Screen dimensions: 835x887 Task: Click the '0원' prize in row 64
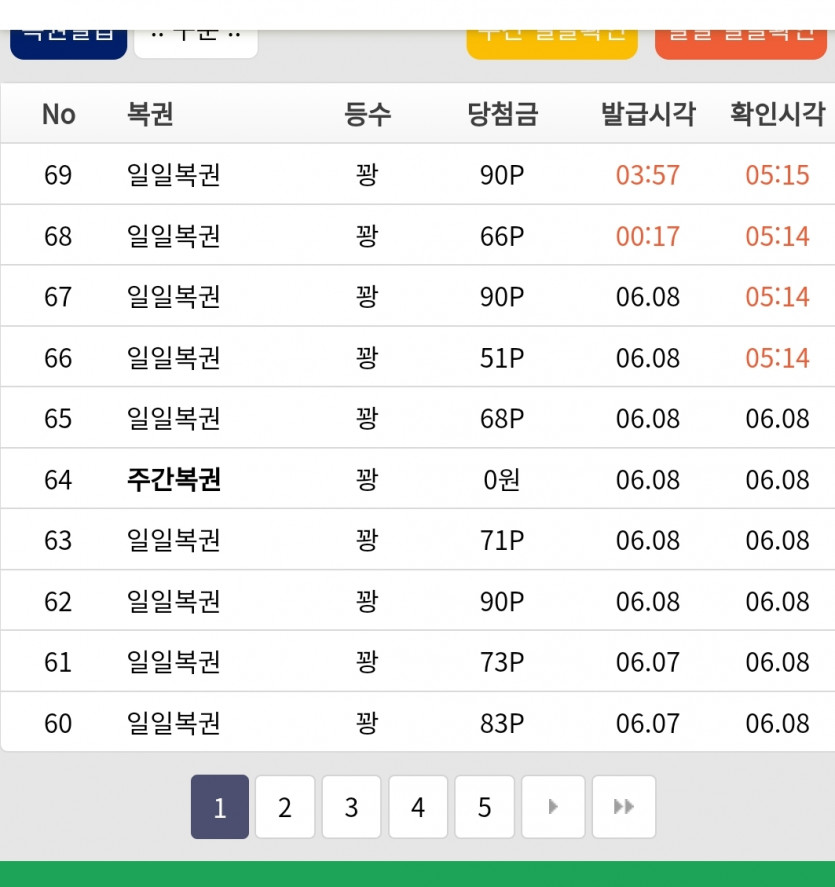click(x=502, y=480)
